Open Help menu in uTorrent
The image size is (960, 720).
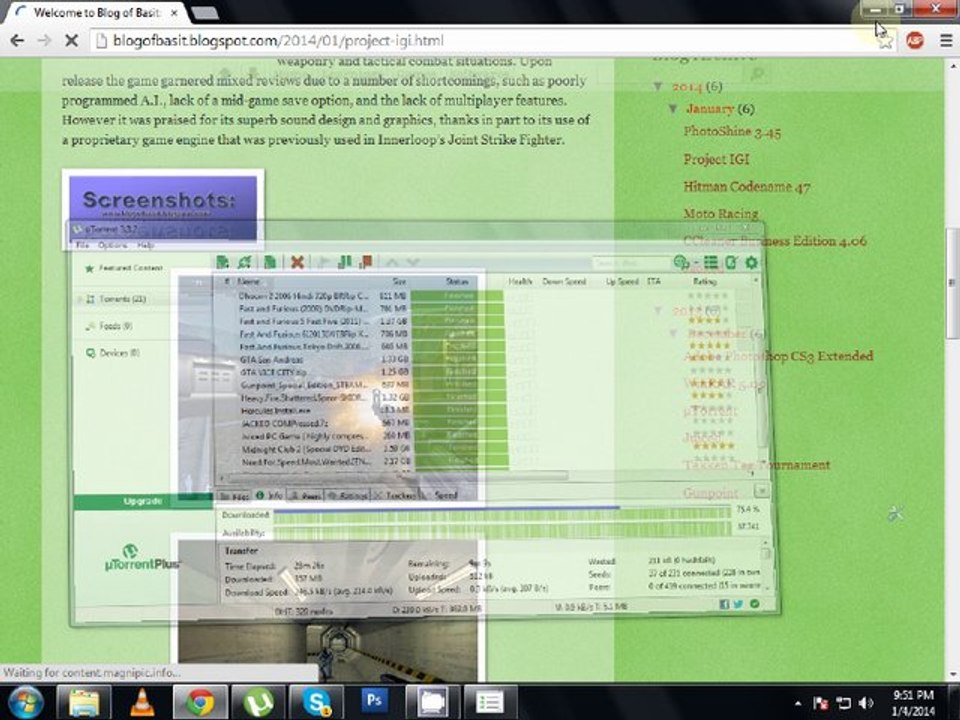click(x=145, y=245)
